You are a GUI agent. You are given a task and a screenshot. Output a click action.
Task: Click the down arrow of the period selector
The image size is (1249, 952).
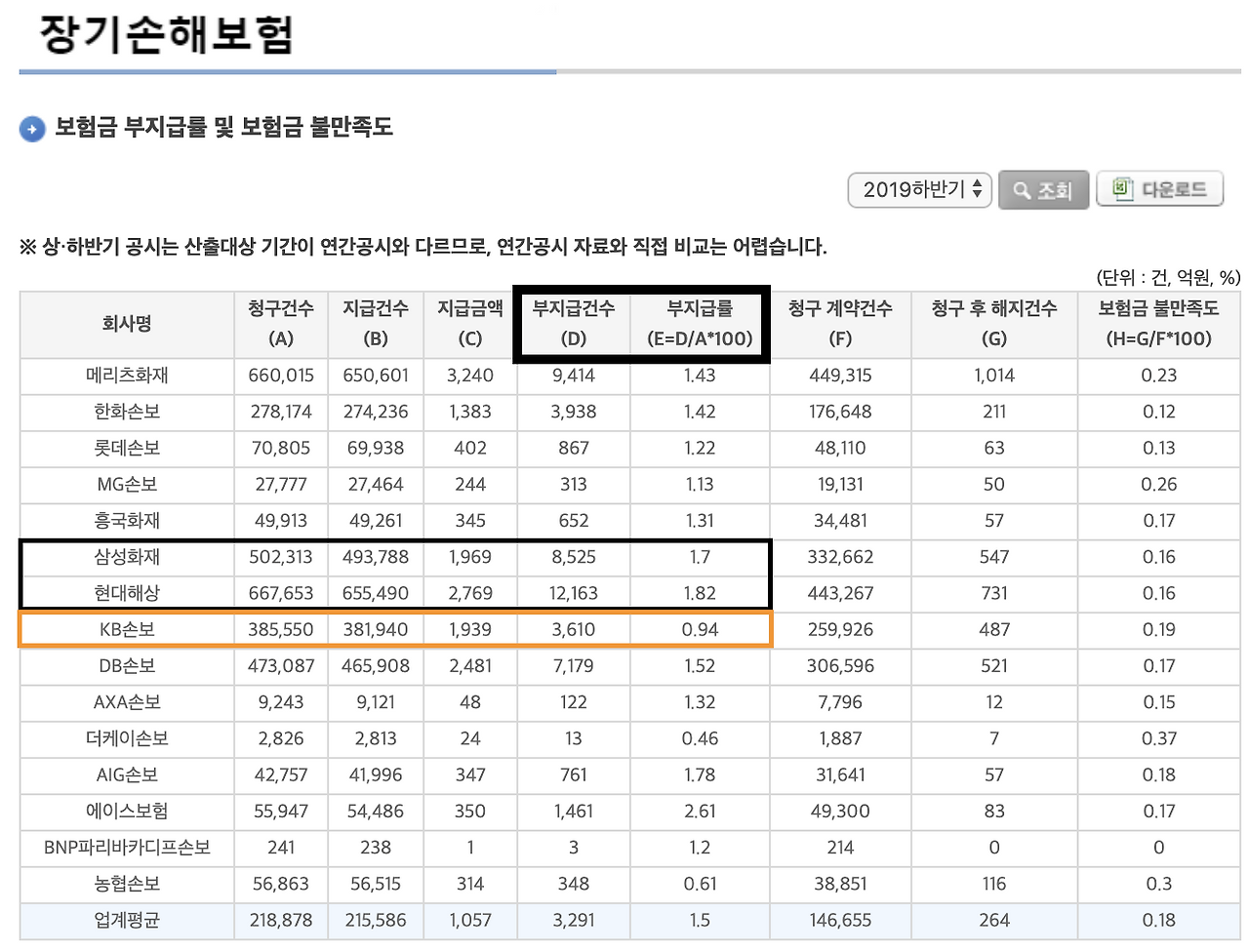point(977,195)
